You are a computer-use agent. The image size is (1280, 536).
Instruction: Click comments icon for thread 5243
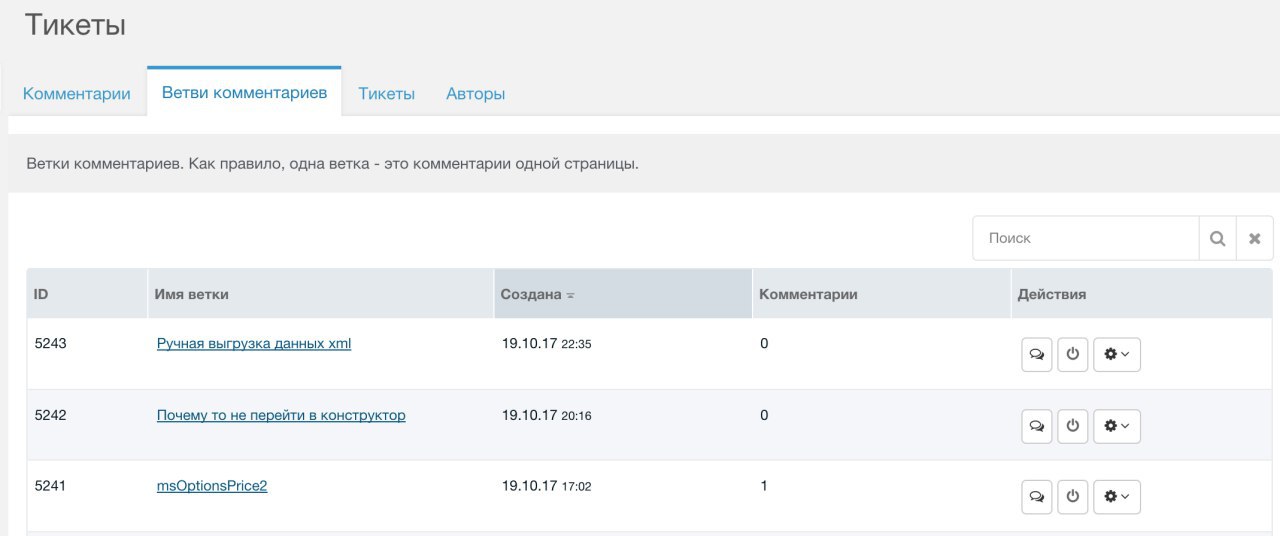tap(1036, 355)
